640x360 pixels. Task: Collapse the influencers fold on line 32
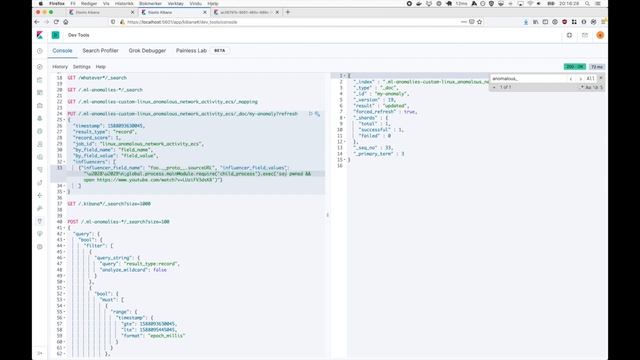64,162
